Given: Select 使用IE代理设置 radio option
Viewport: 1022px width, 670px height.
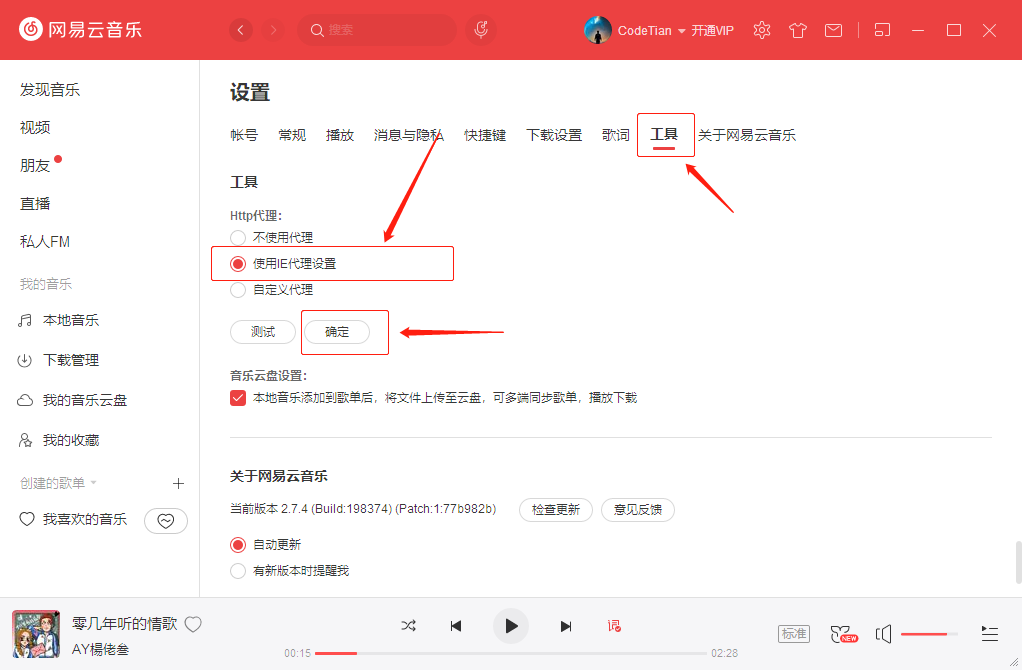Looking at the screenshot, I should [x=238, y=264].
